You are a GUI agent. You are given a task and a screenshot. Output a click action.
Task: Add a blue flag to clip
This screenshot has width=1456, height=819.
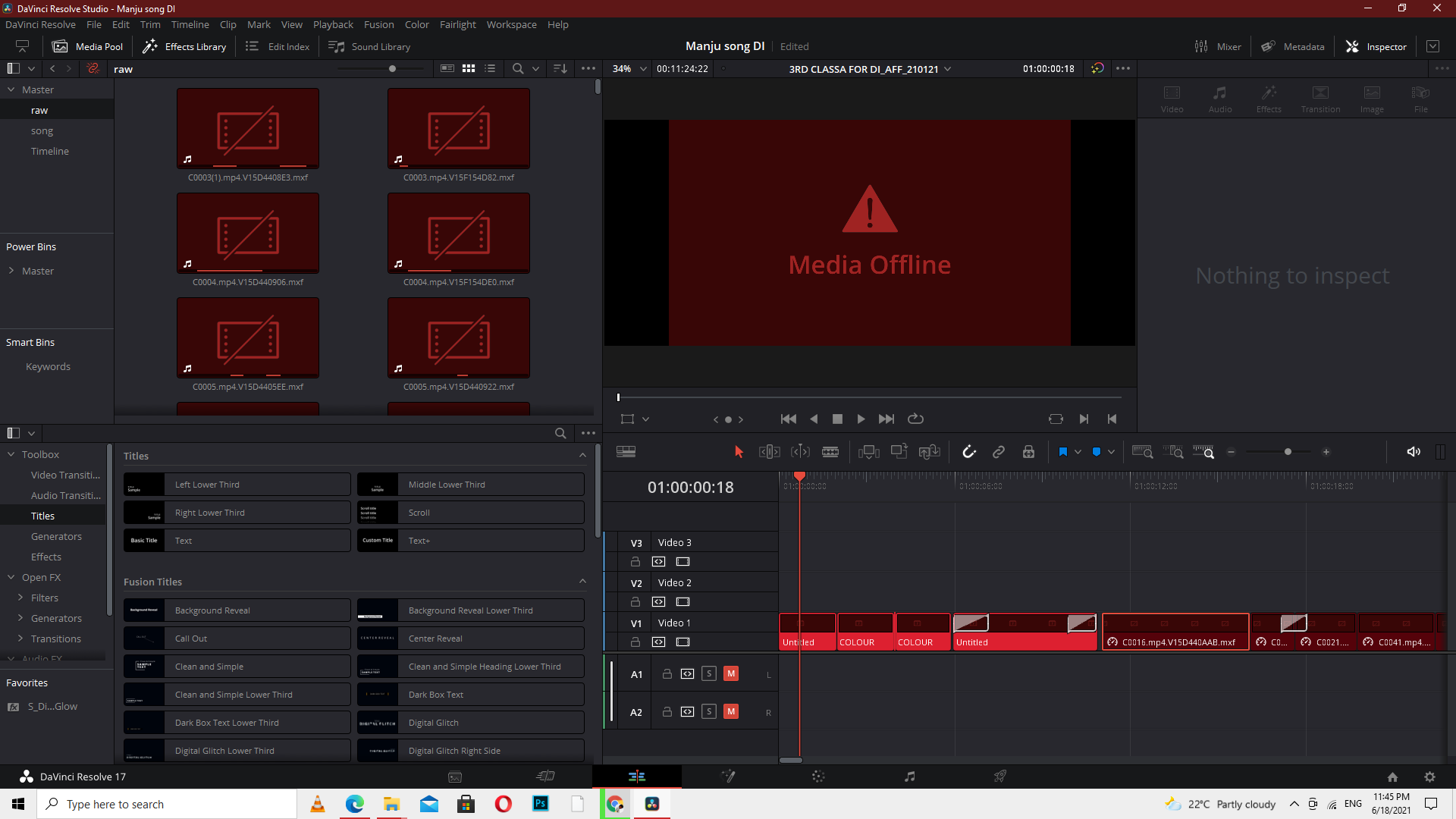coord(1063,452)
